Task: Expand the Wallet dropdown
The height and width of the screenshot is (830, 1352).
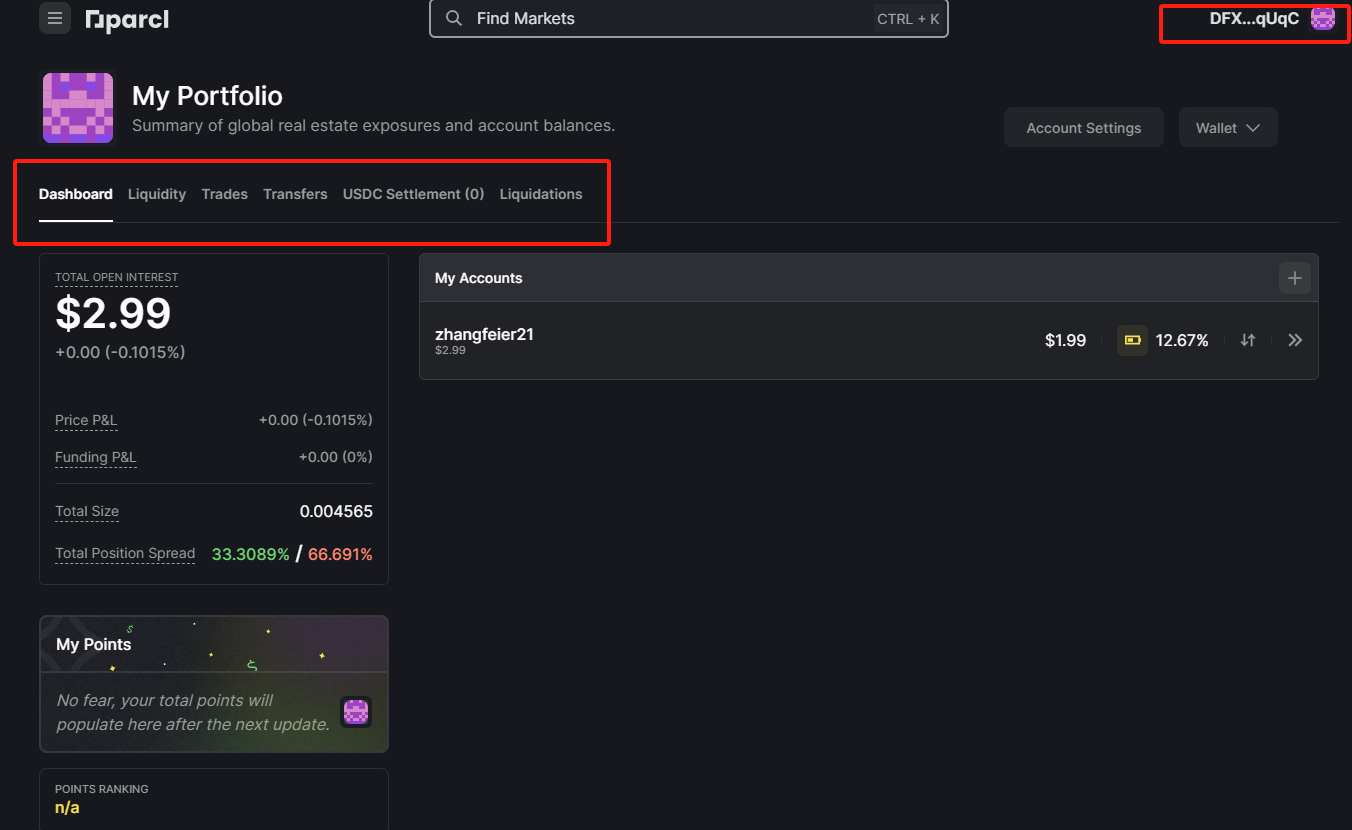Action: 1228,128
